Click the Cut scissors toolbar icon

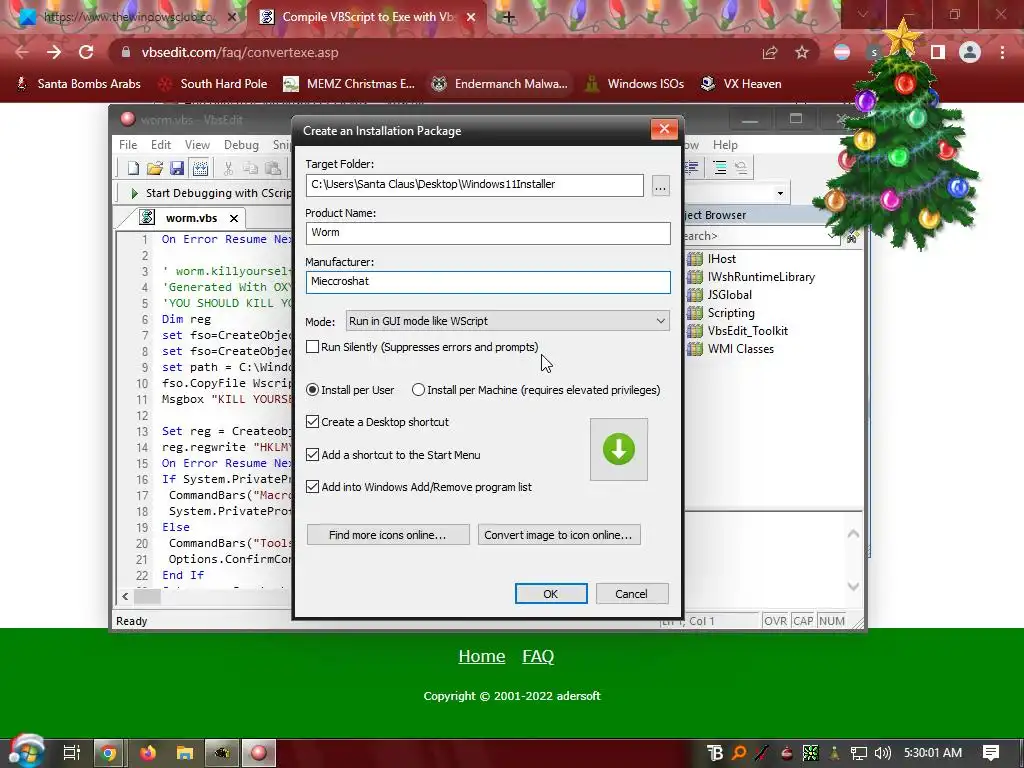(228, 168)
